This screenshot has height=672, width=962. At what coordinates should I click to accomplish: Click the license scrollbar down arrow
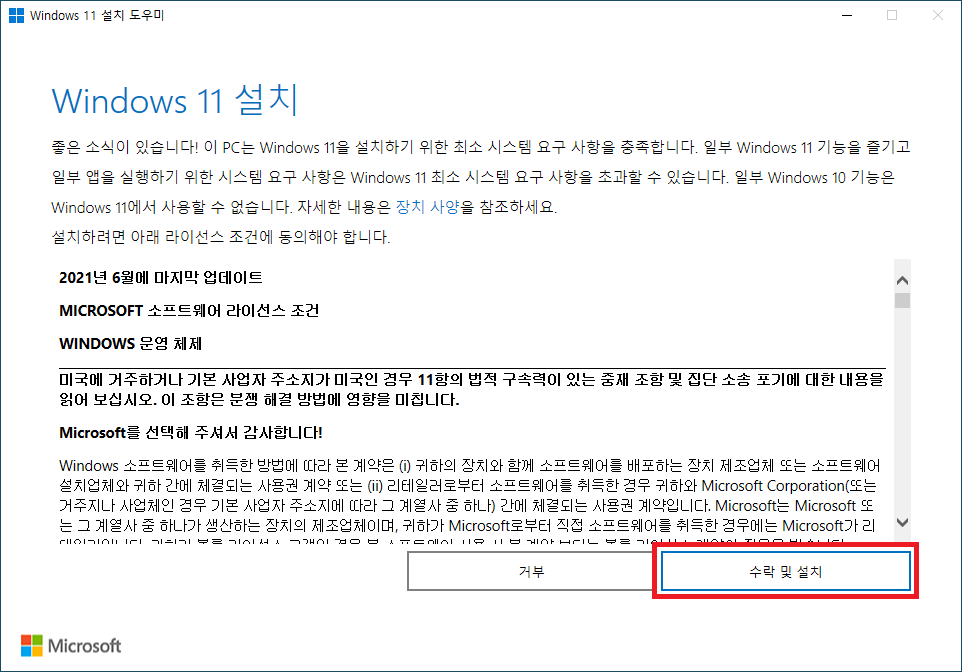pos(902,522)
